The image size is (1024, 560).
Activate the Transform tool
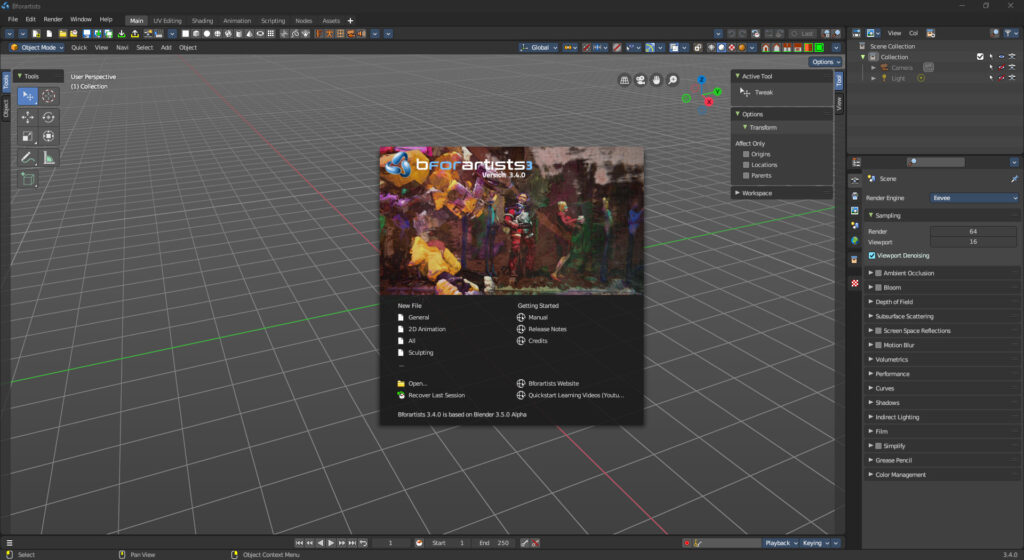click(x=49, y=136)
